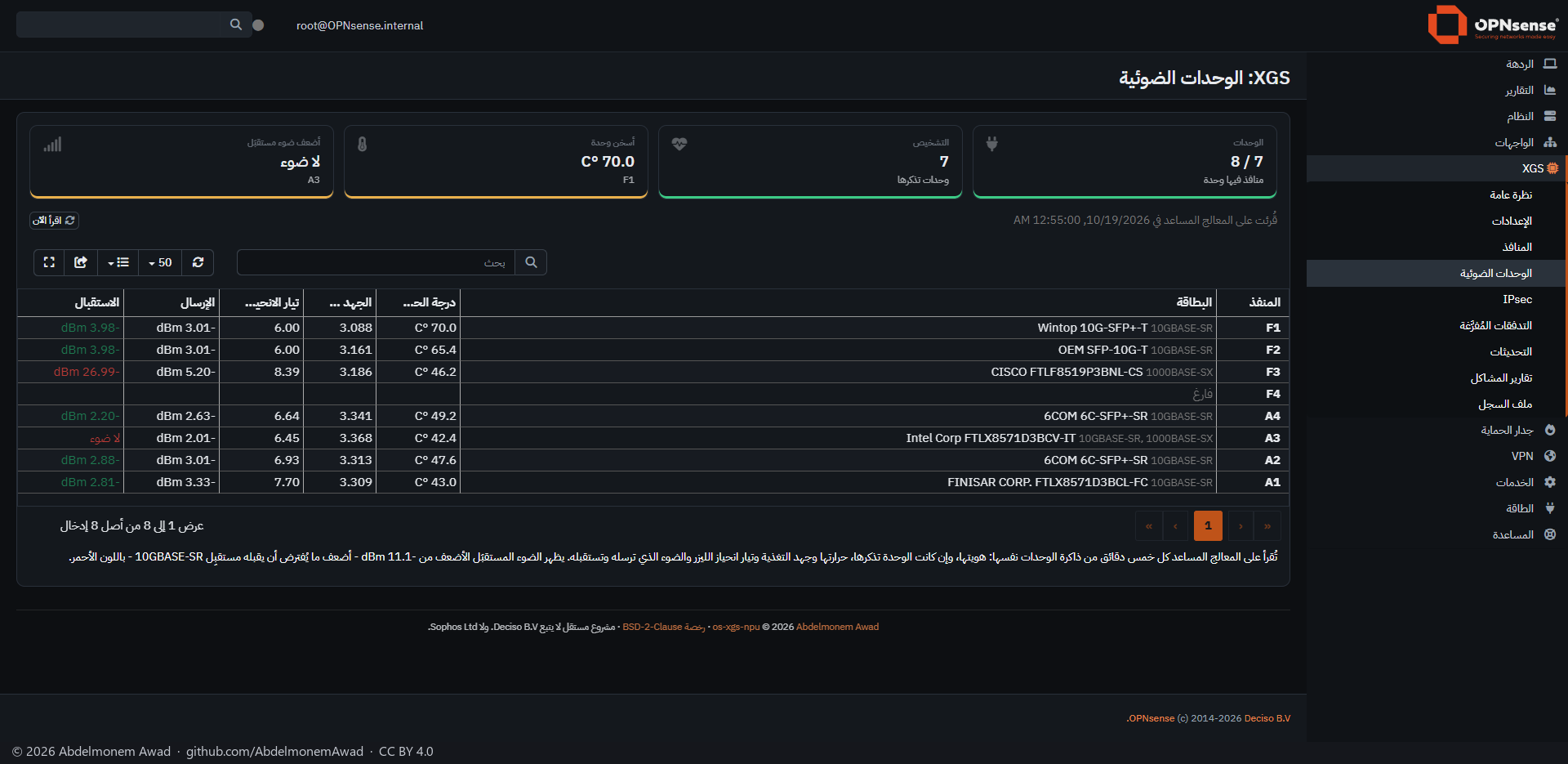
Task: Click the OPNsense logo
Action: click(x=1493, y=25)
